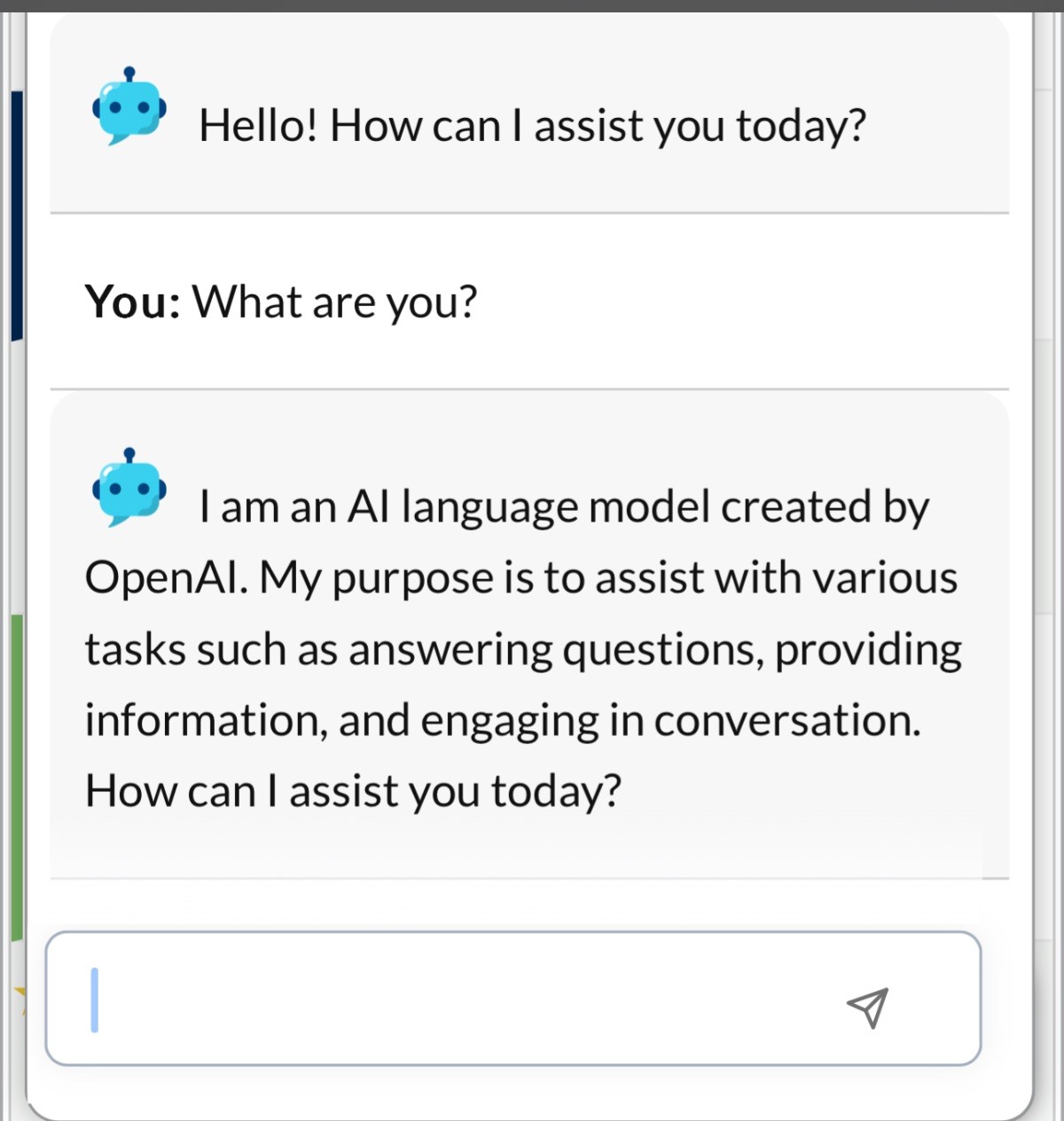Screen dimensions: 1064x1121
Task: Click the final "How can I assist you today?" line
Action: click(x=353, y=791)
